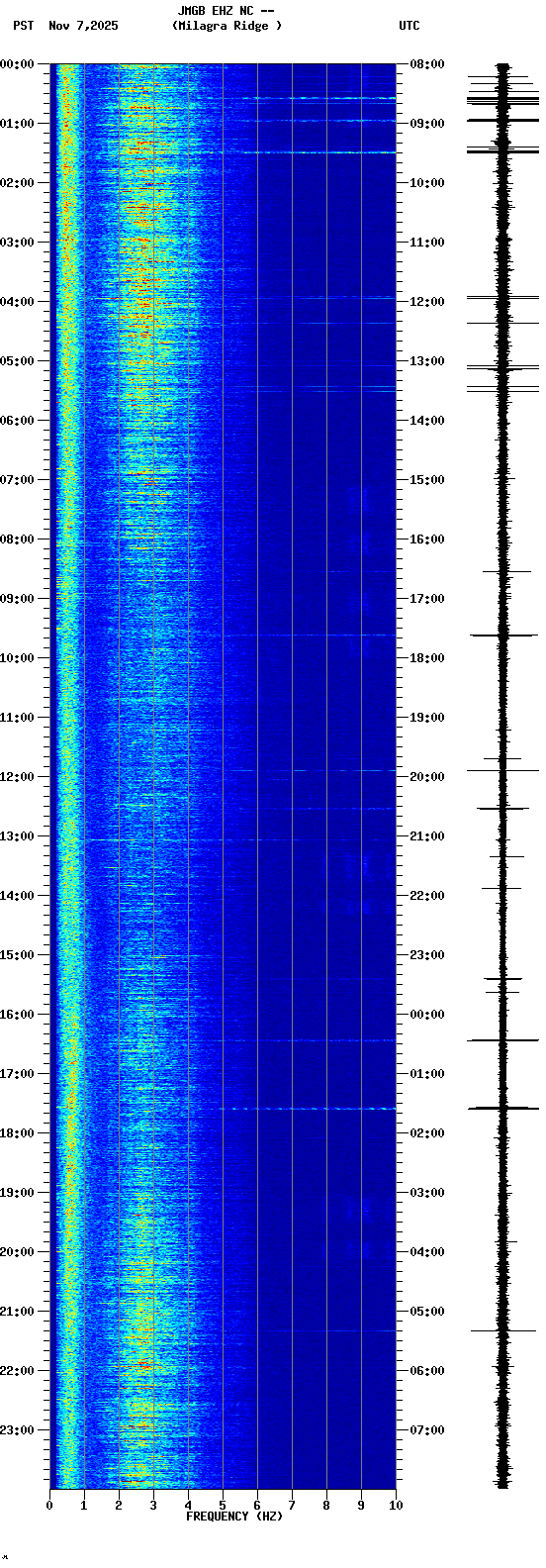Pick the "0" tick on frequency axis
The image size is (546, 1568).
tap(49, 1506)
